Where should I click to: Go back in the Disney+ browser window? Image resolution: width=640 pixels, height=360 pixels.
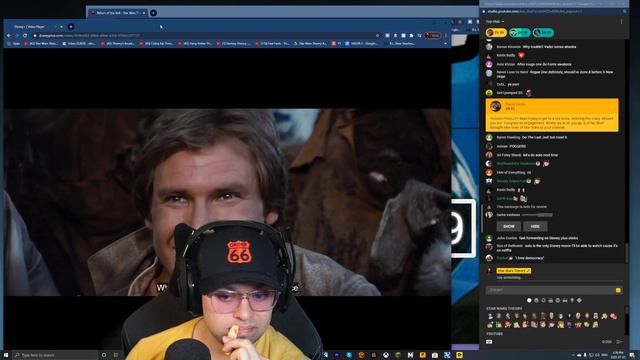9,36
